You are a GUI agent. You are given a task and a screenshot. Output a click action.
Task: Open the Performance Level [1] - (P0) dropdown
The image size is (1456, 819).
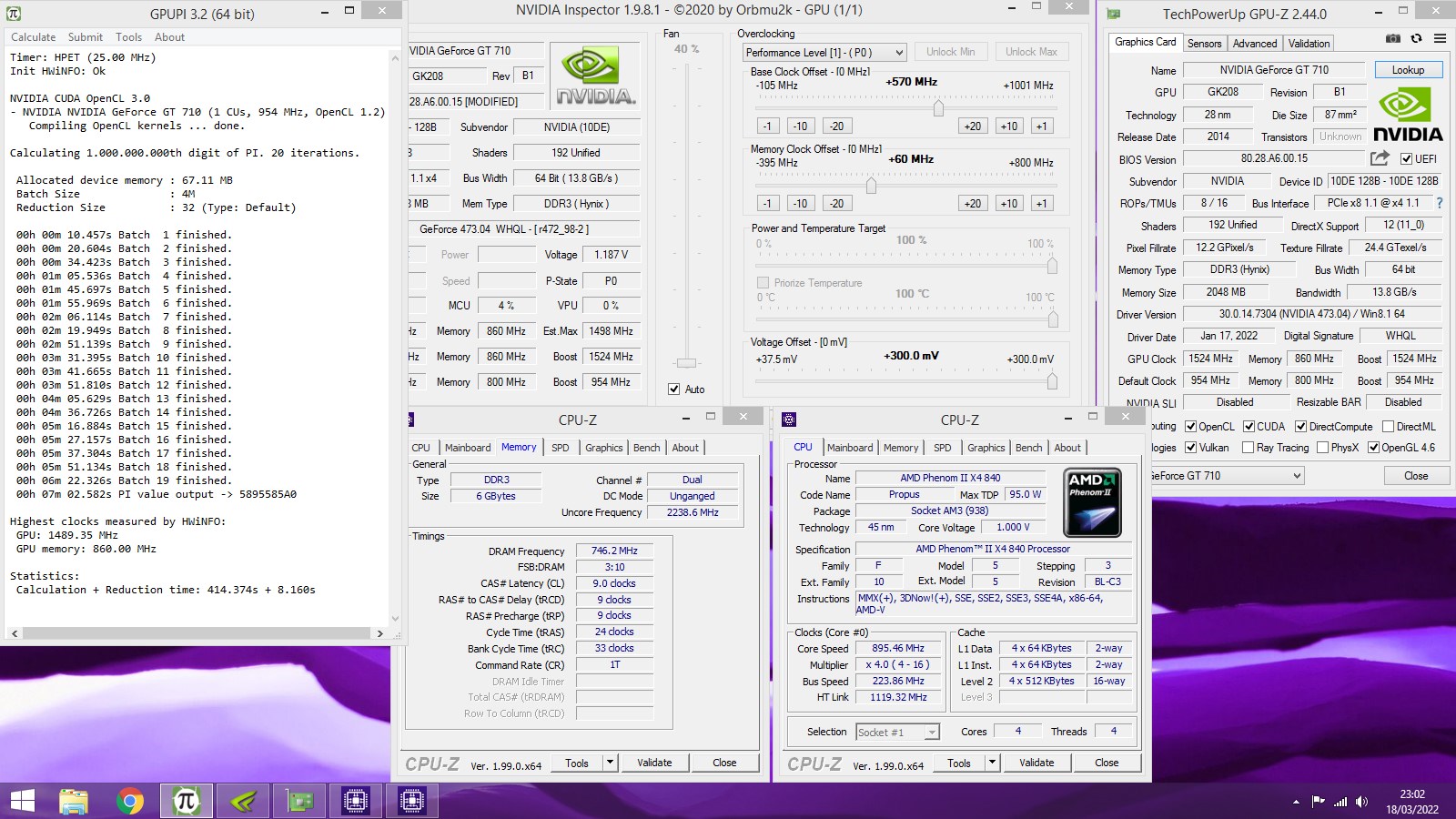coord(824,53)
